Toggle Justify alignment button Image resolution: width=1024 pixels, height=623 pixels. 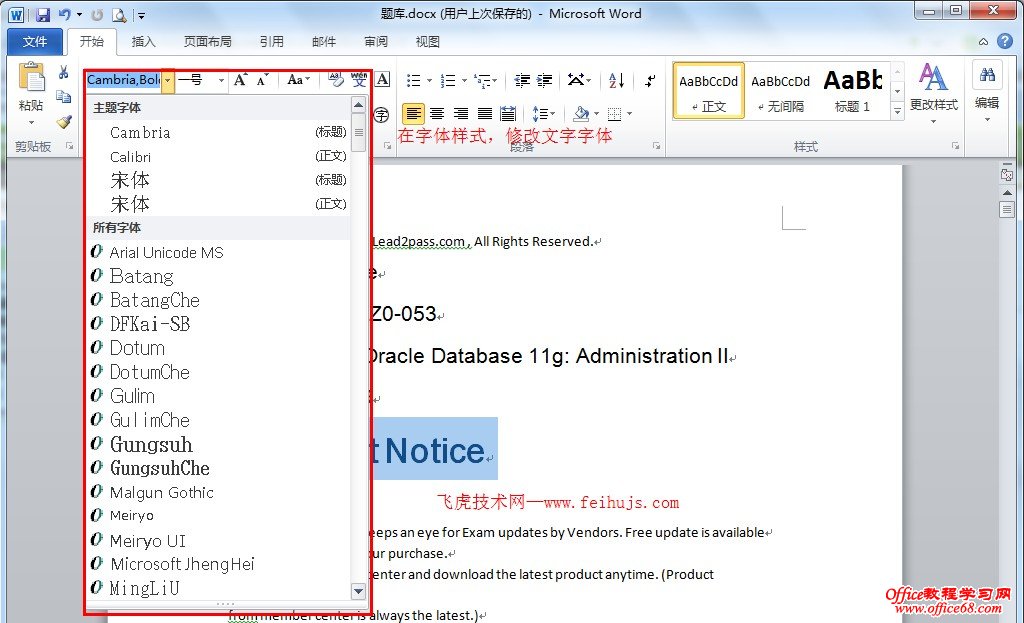(485, 114)
